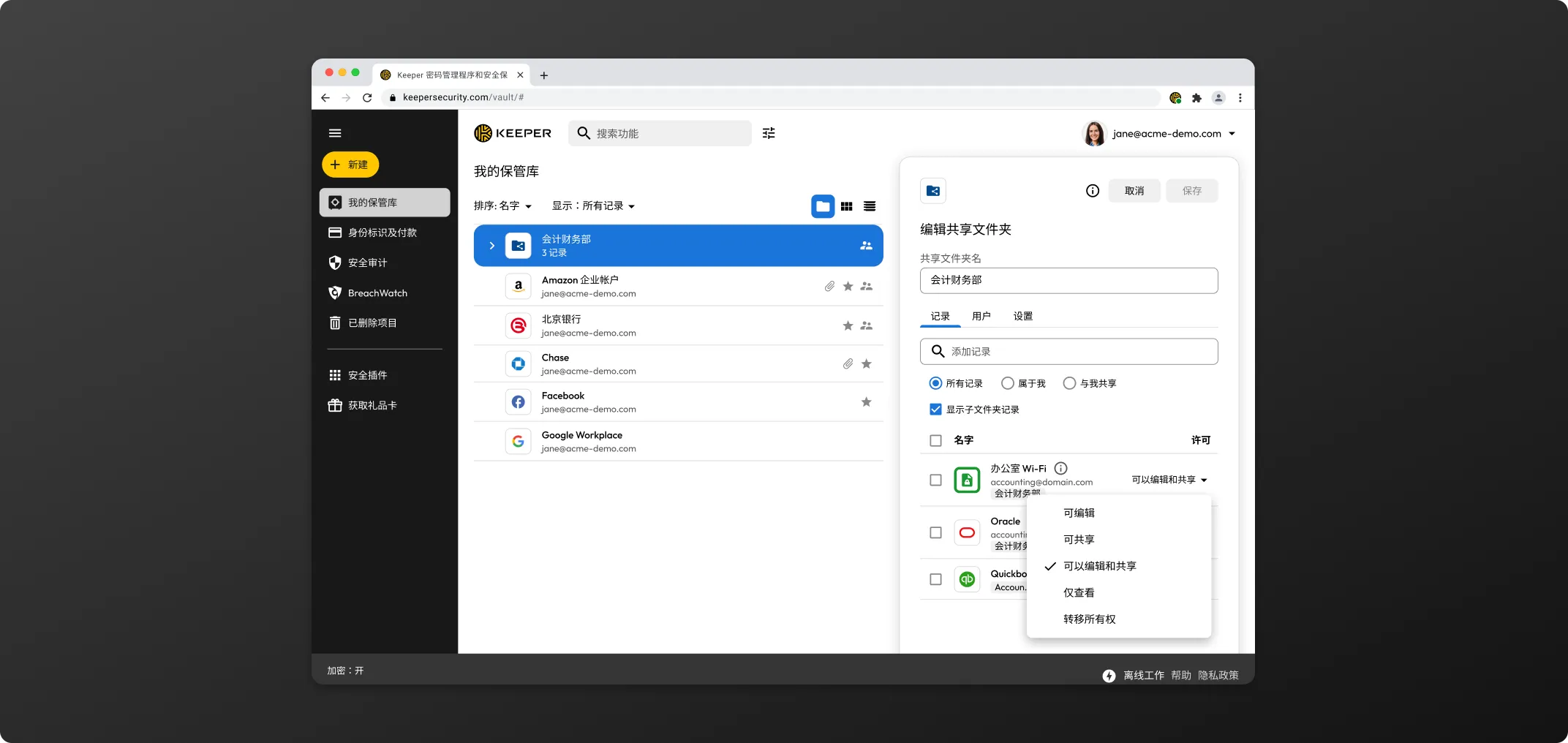1568x743 pixels.
Task: Open 可以编辑和共享 permission dropdown
Action: 1169,480
